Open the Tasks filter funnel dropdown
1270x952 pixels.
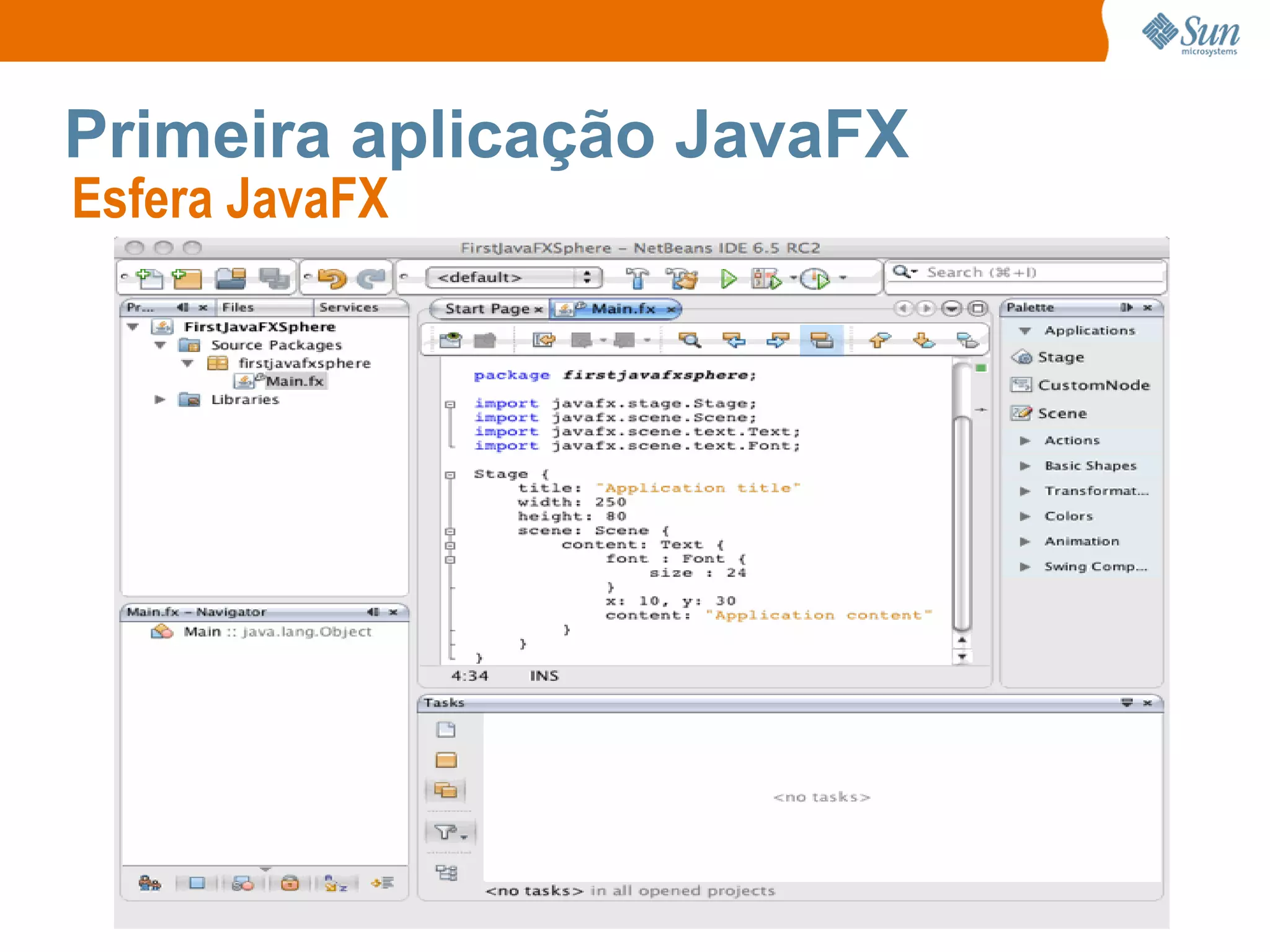[x=451, y=831]
